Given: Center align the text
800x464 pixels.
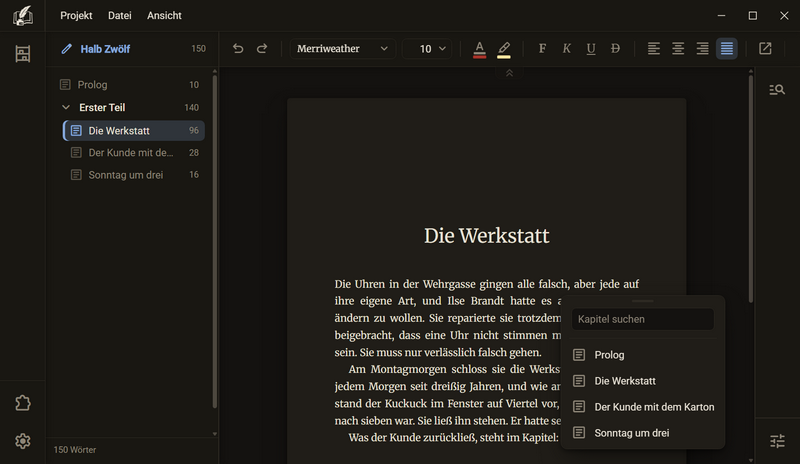Looking at the screenshot, I should coord(678,48).
